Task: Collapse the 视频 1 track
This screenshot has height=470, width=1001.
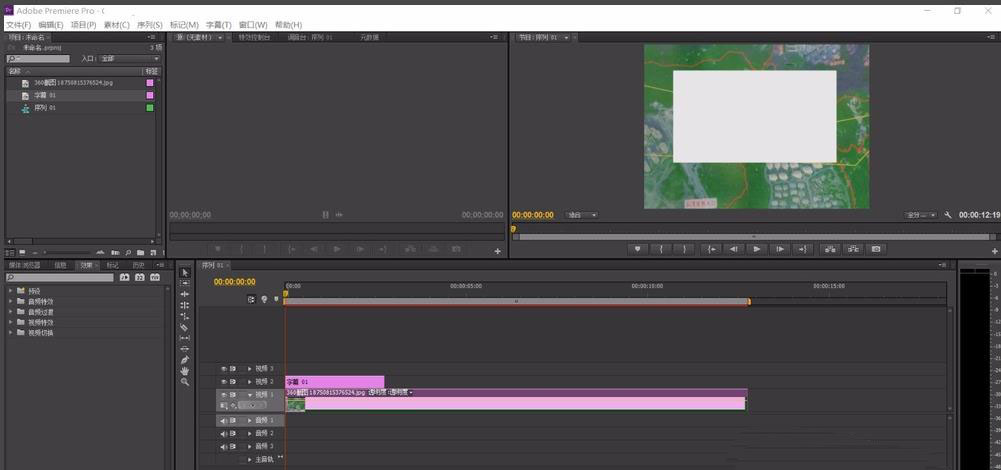Action: (250, 395)
